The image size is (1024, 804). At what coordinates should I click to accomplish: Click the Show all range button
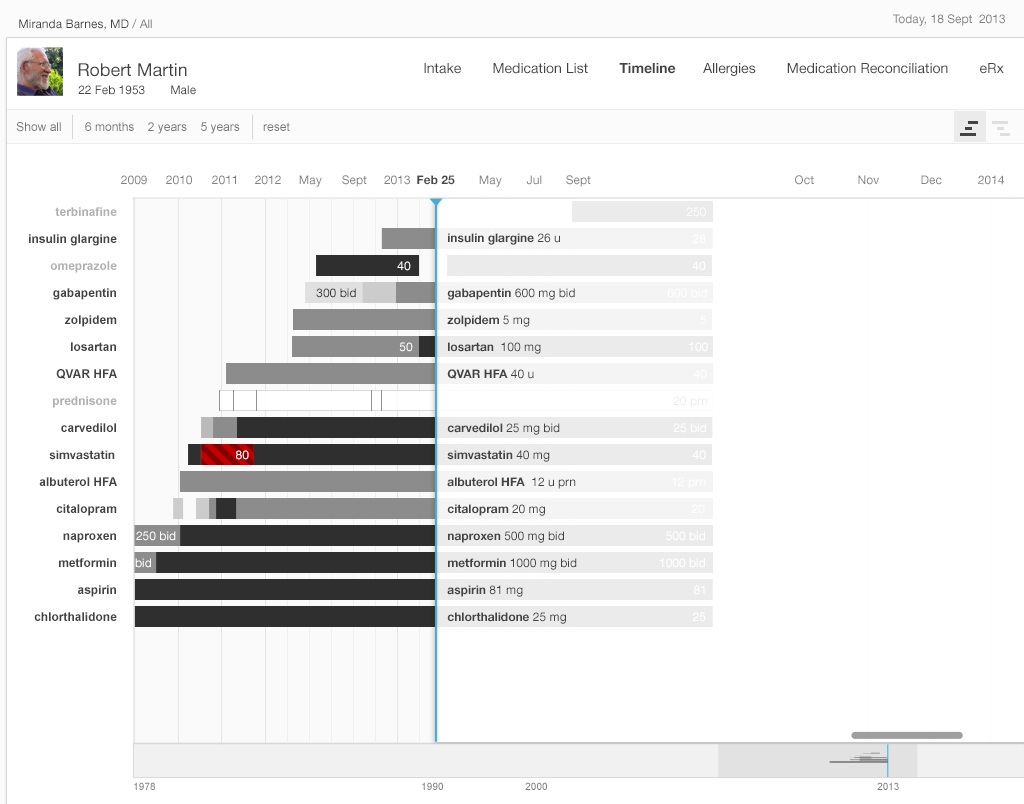(39, 127)
